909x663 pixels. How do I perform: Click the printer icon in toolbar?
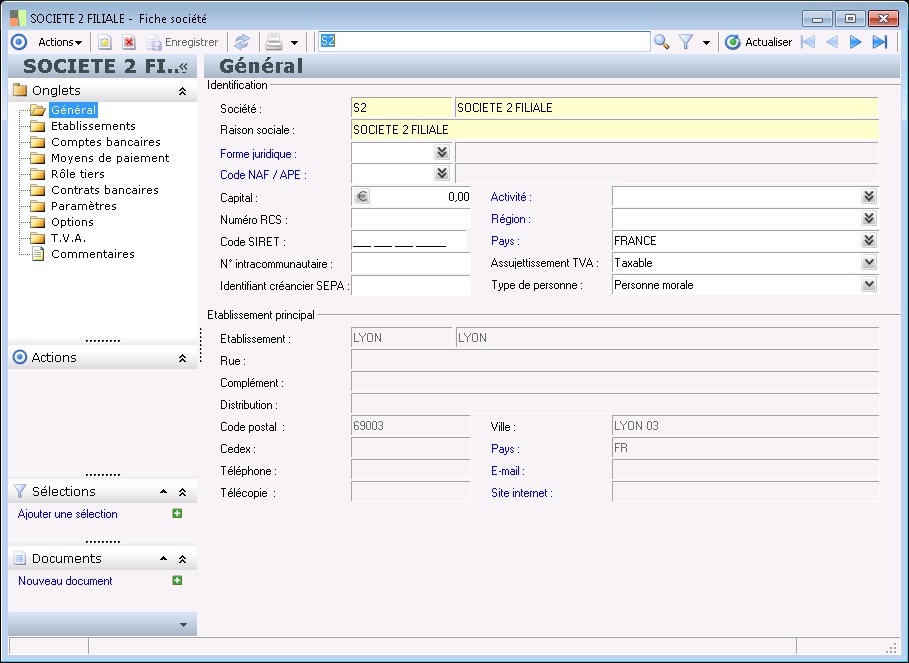coord(273,42)
